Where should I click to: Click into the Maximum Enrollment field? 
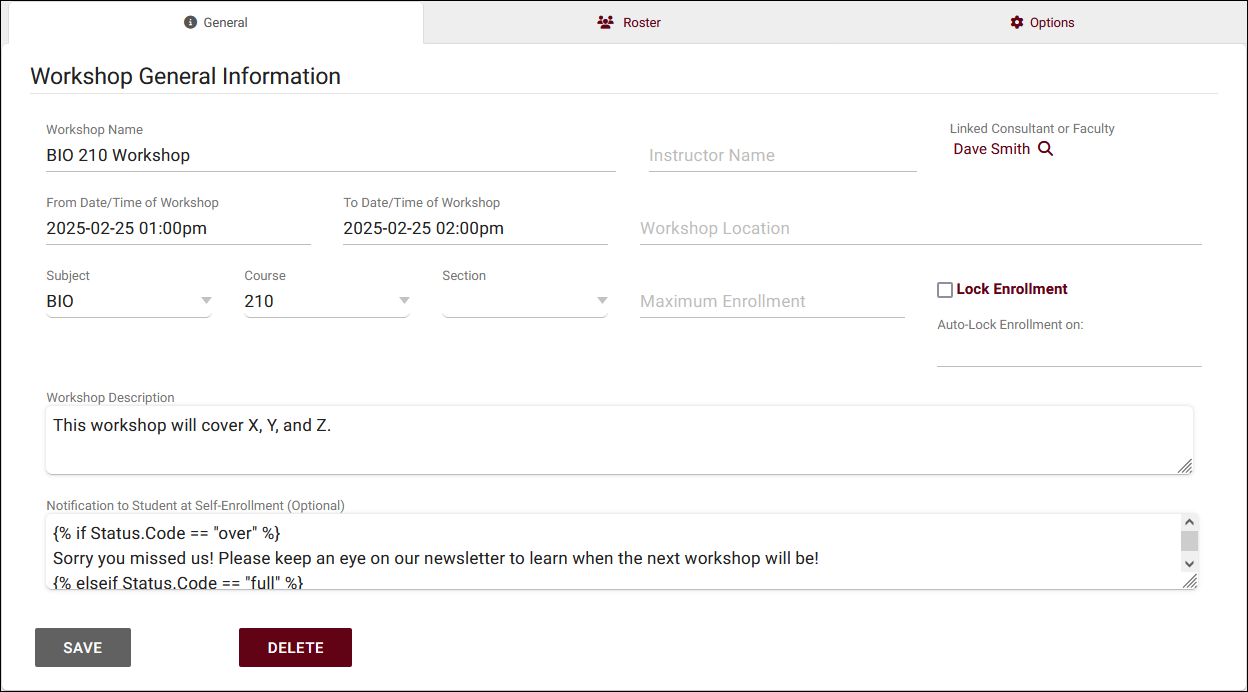(772, 301)
